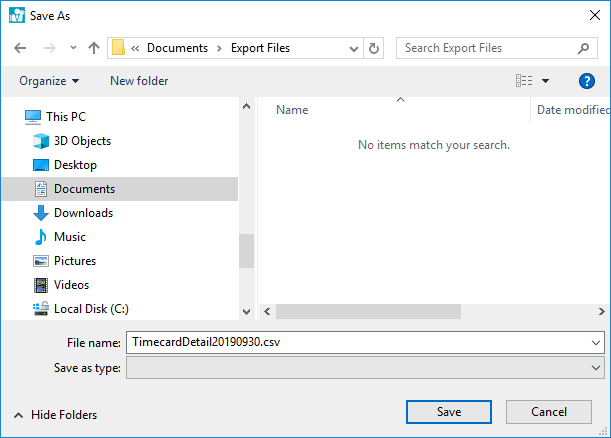This screenshot has width=611, height=438.
Task: Select the Desktop folder in sidebar
Action: point(75,165)
